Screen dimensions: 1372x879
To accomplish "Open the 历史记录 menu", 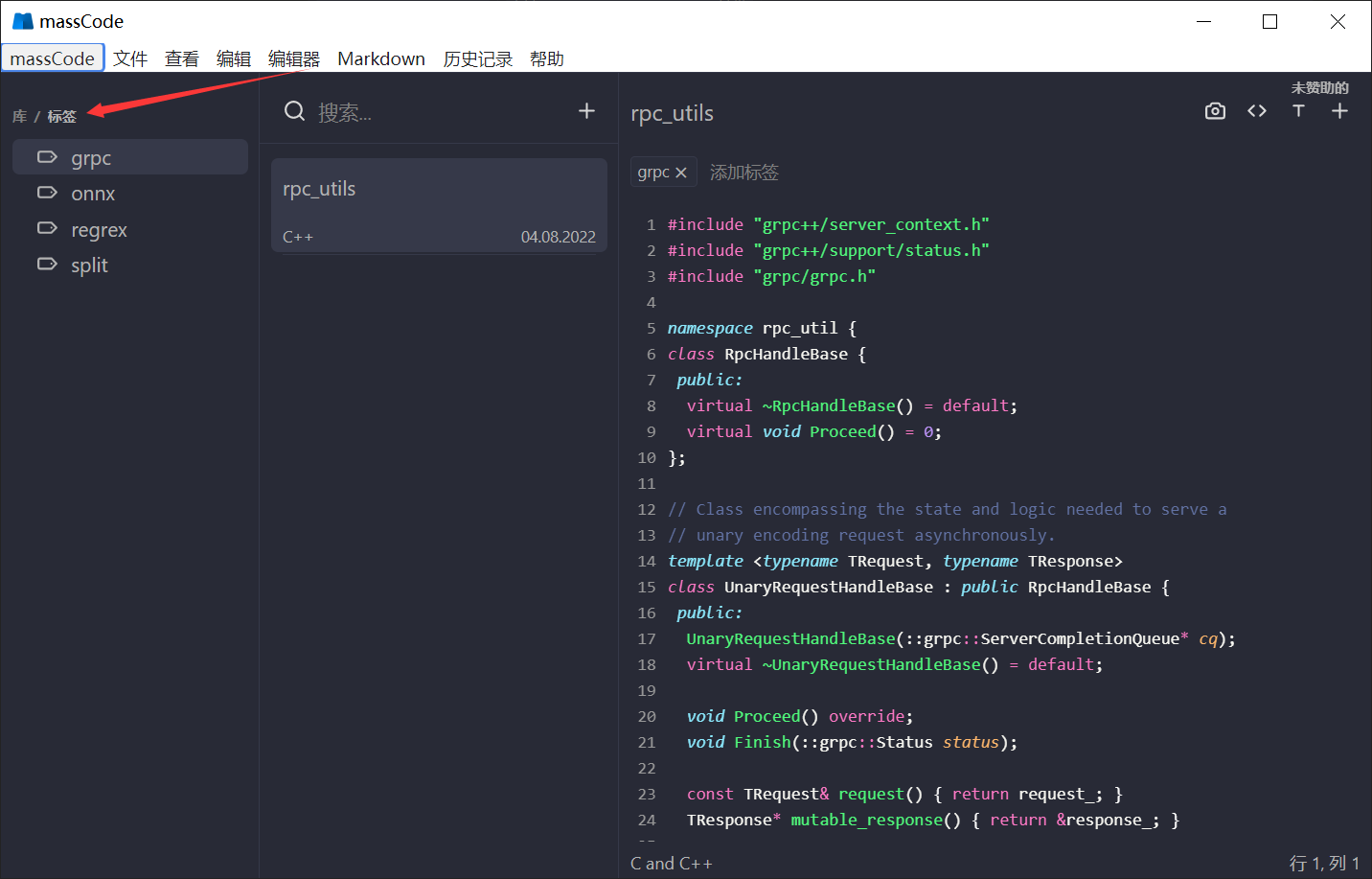I will (478, 58).
